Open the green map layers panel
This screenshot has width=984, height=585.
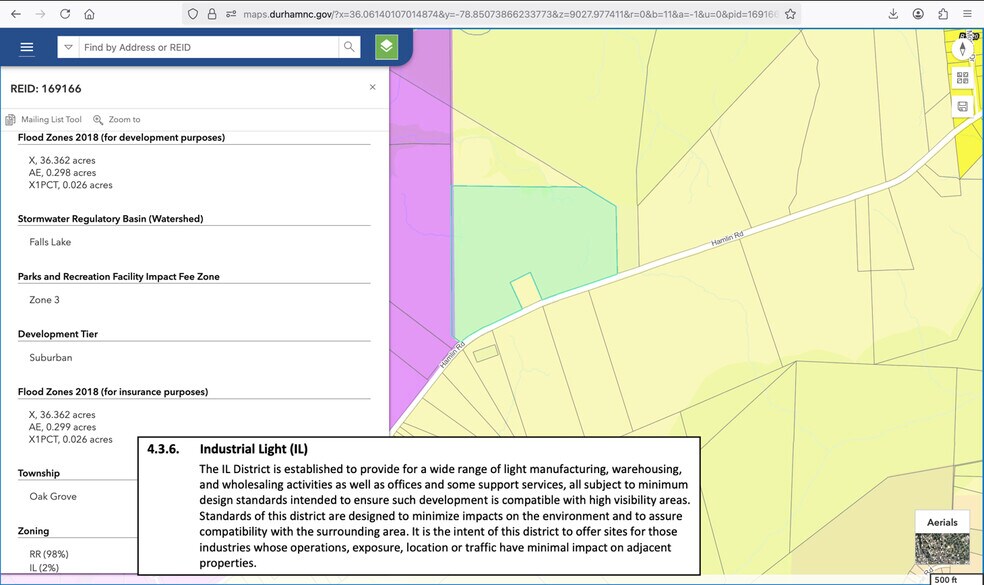click(386, 47)
